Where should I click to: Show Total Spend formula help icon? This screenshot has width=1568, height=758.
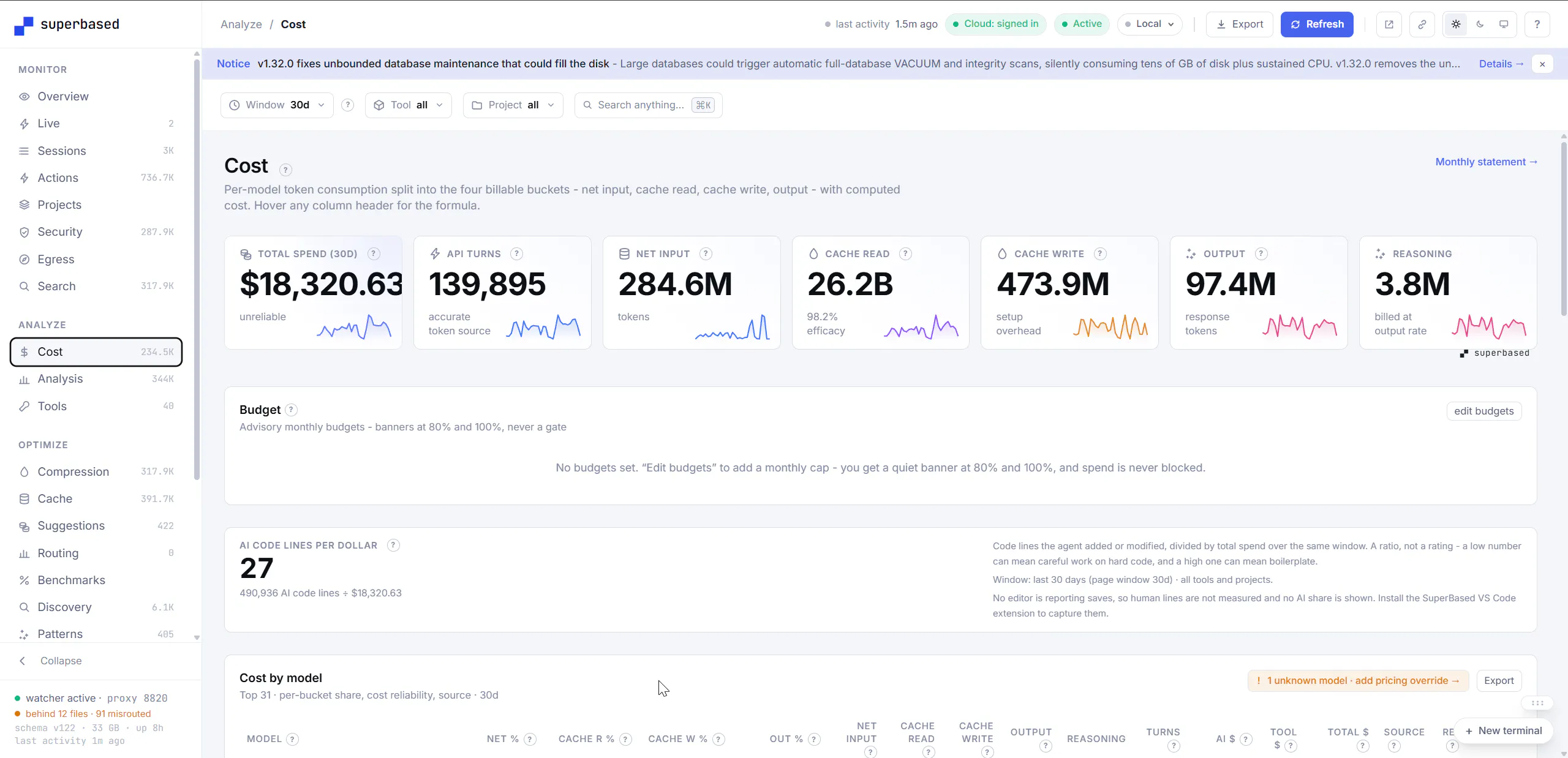point(374,253)
